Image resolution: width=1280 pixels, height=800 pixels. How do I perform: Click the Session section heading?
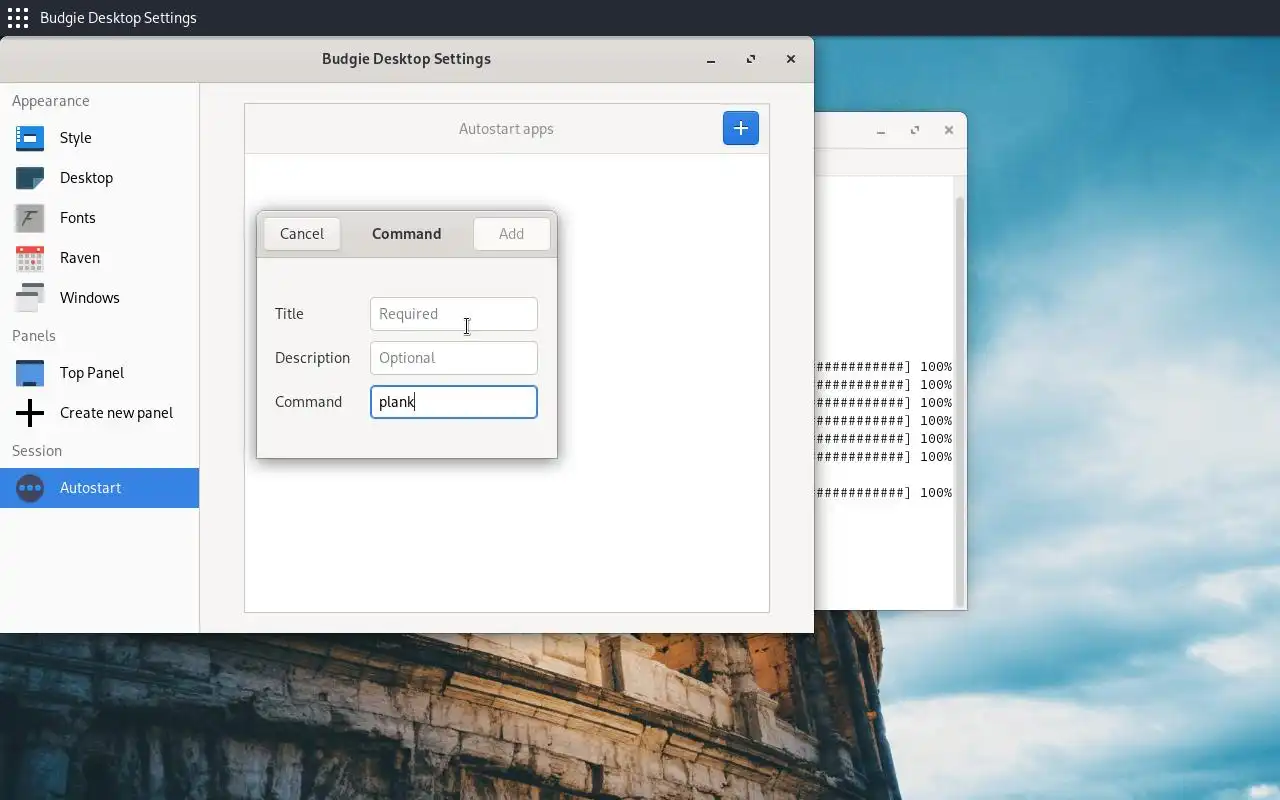[37, 451]
